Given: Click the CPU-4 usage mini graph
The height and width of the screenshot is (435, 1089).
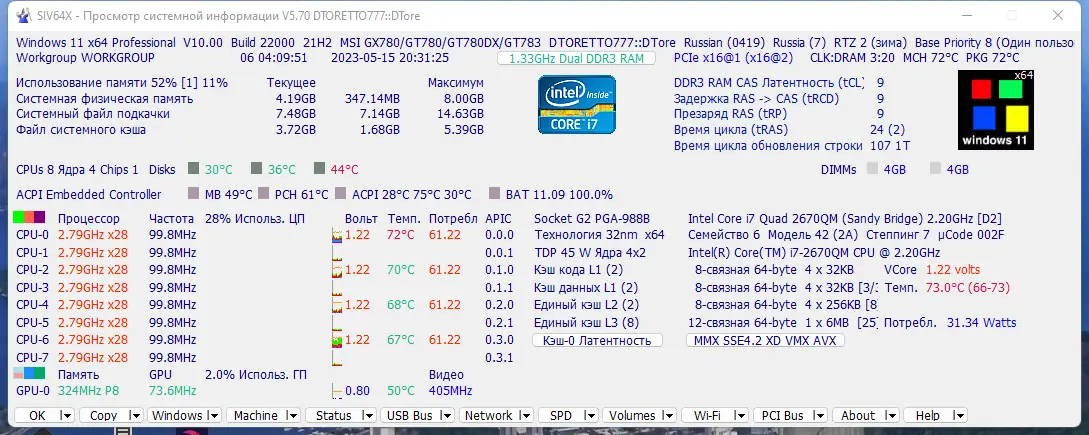Looking at the screenshot, I should [x=338, y=304].
